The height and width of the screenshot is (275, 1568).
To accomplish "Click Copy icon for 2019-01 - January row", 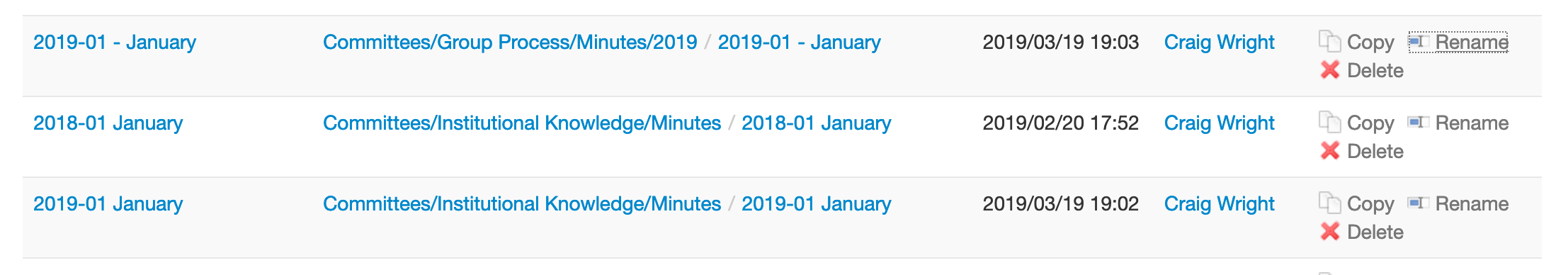I will (x=1329, y=42).
